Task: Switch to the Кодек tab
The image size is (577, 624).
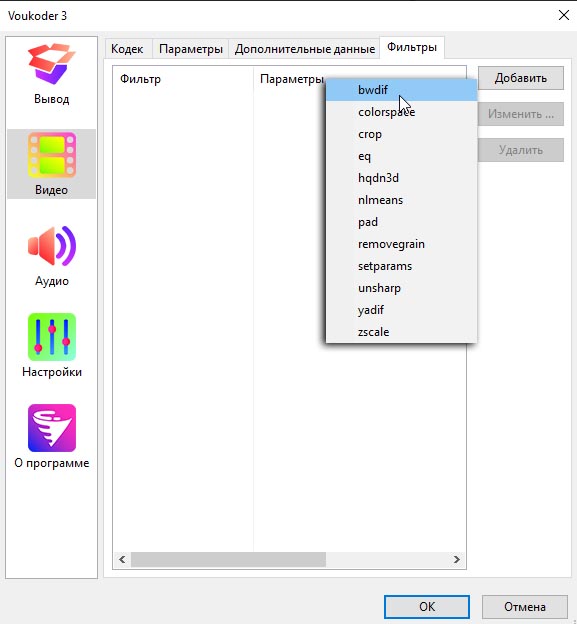Action: point(127,49)
